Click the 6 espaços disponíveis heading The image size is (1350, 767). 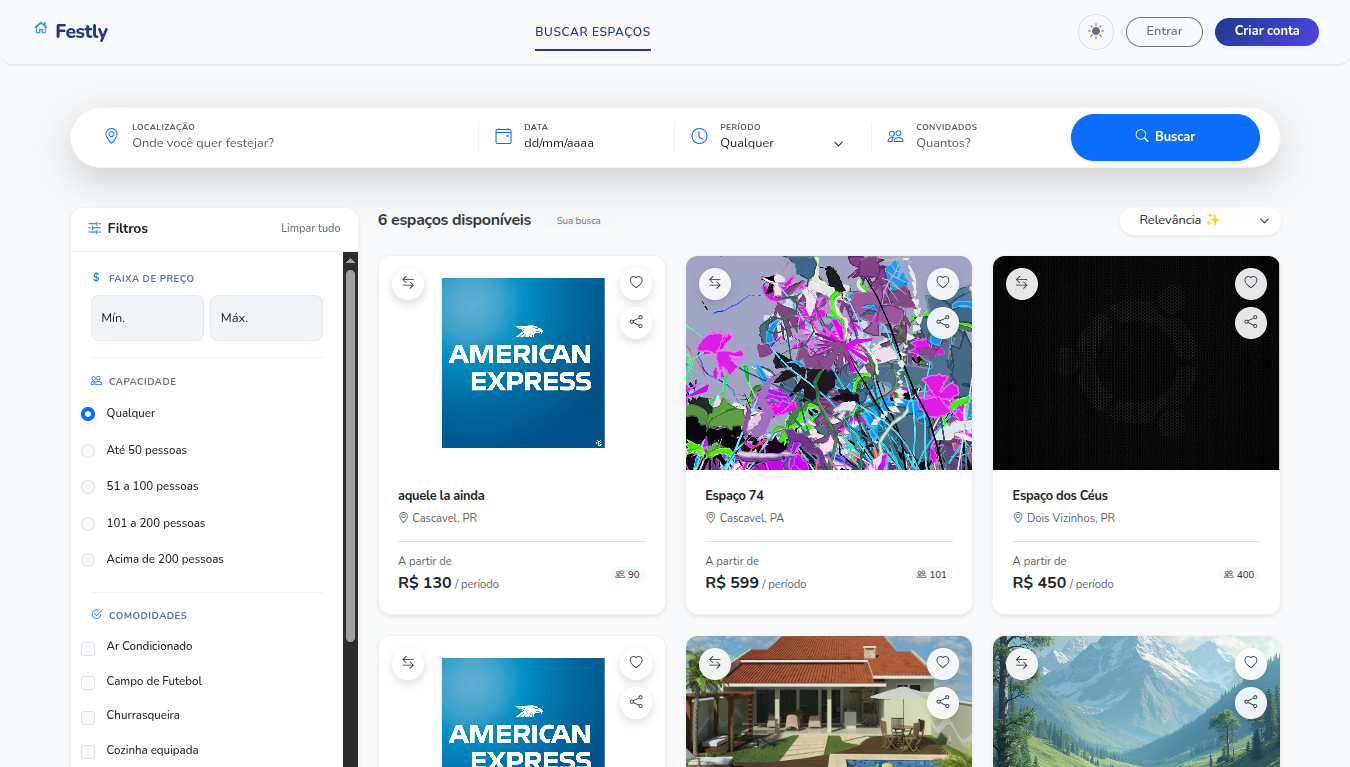coord(455,220)
